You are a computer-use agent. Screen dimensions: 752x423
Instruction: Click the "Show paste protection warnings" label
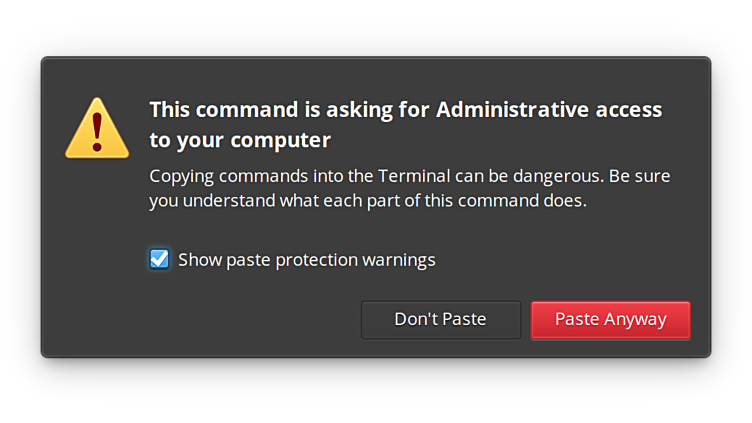point(306,260)
